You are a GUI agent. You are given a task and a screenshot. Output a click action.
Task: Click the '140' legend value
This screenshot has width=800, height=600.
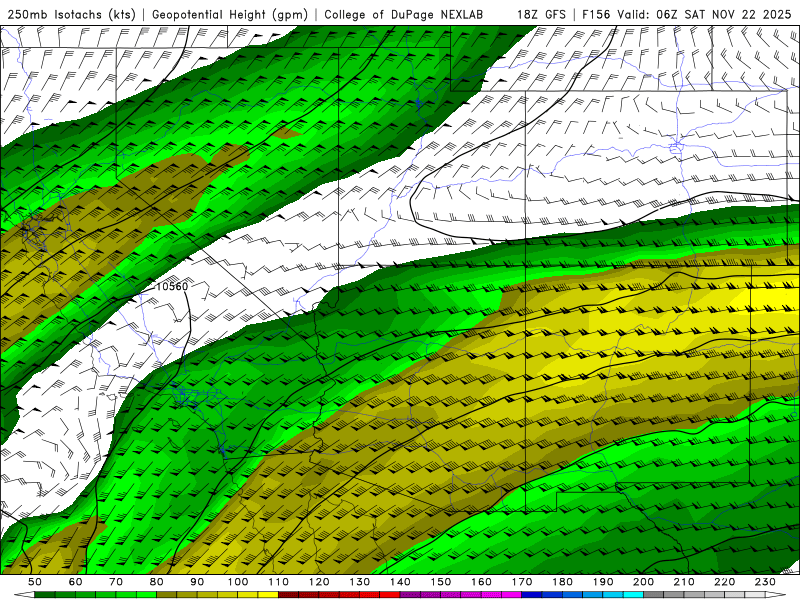(400, 582)
